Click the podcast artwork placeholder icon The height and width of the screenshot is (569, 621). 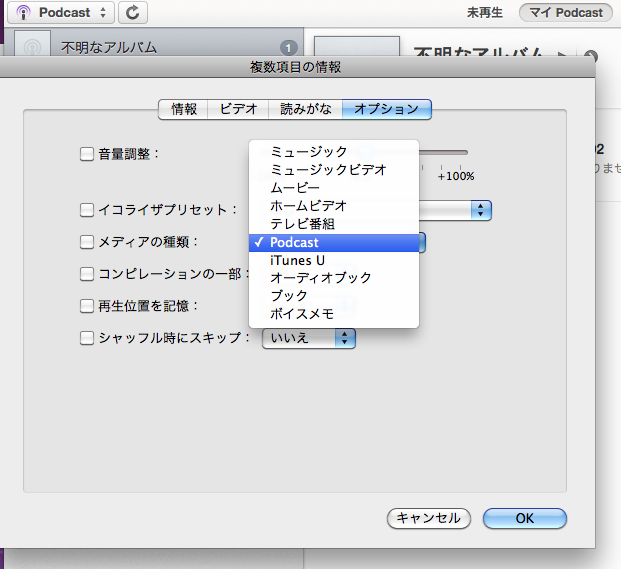(x=32, y=44)
